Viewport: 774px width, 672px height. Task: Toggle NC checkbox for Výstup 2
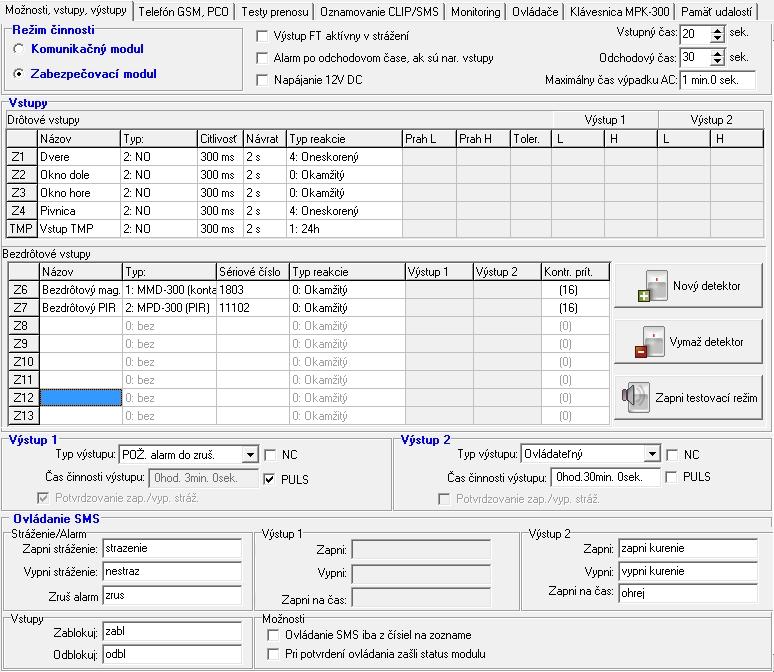(672, 455)
